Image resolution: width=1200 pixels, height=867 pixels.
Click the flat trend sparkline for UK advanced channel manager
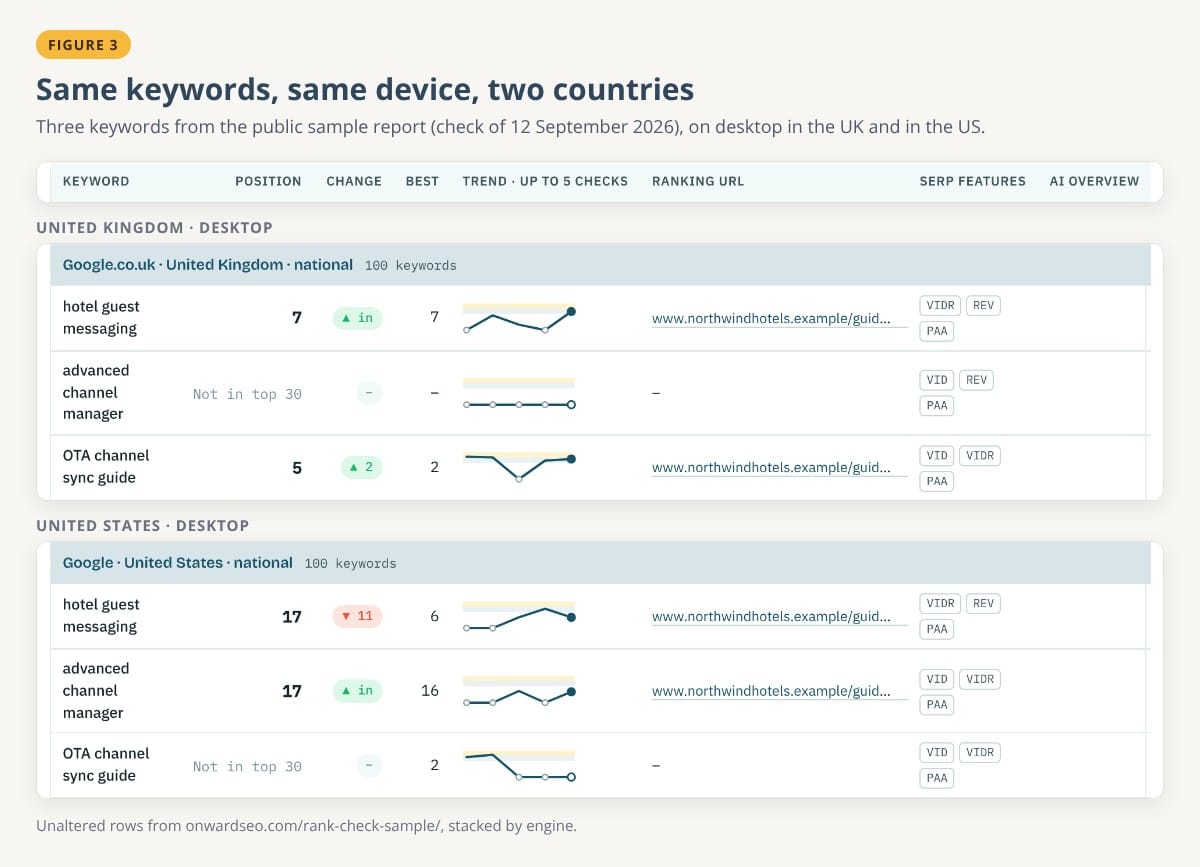pos(519,393)
